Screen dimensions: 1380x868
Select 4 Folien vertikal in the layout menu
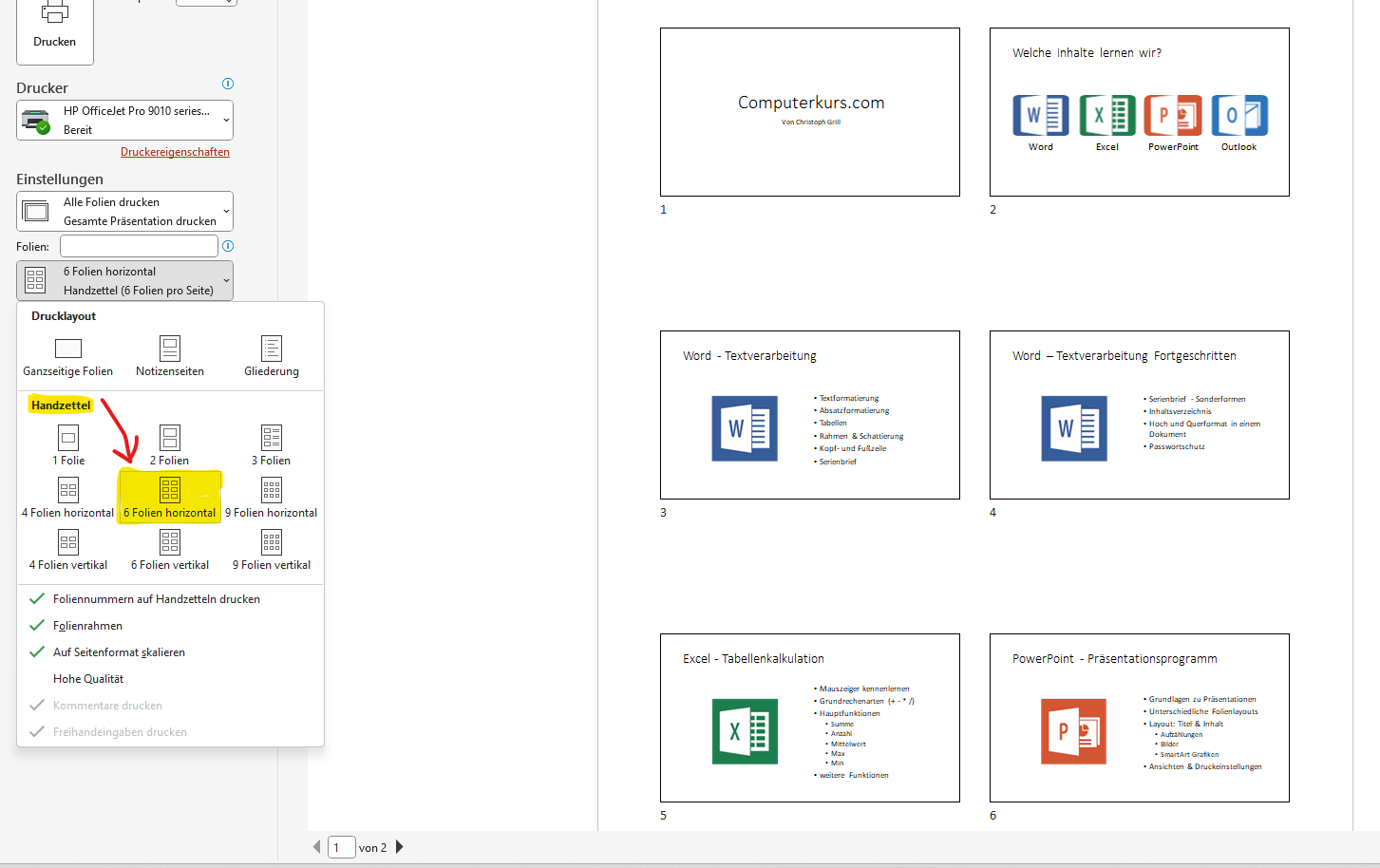point(67,548)
